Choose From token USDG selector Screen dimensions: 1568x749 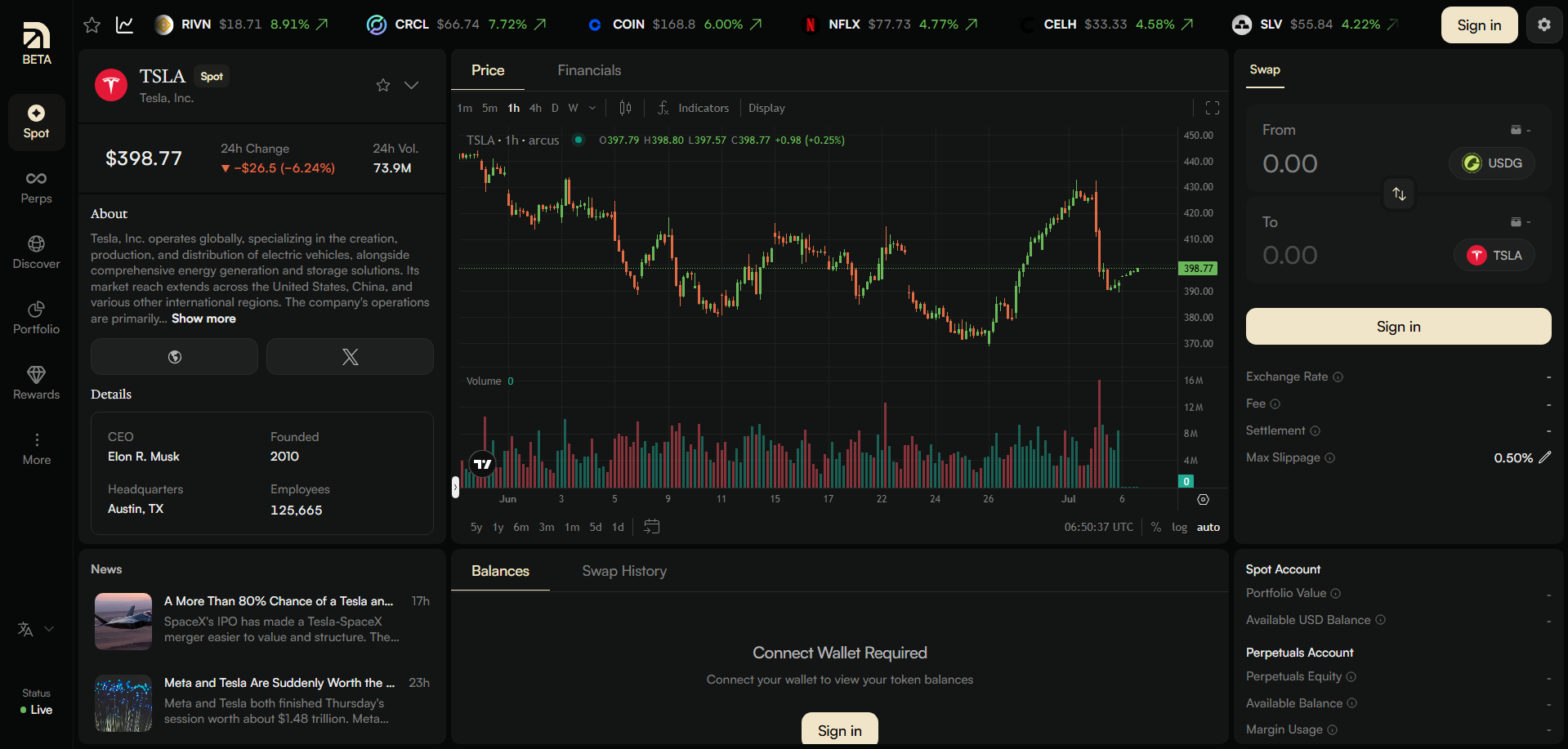coord(1492,163)
